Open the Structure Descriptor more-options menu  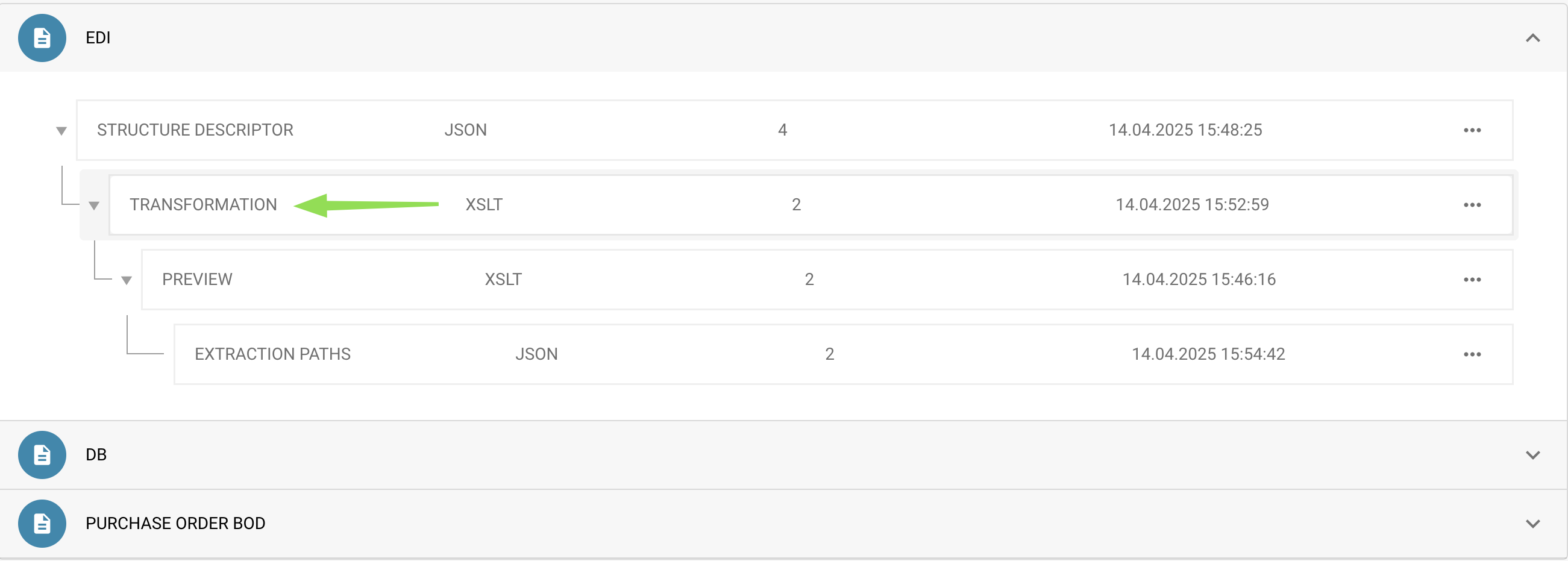[x=1472, y=130]
